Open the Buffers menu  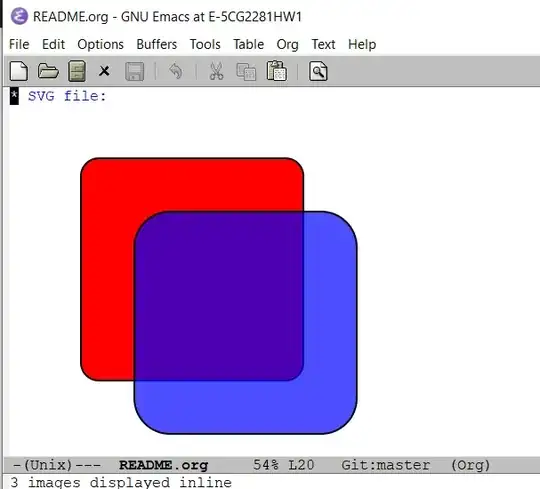click(x=157, y=44)
